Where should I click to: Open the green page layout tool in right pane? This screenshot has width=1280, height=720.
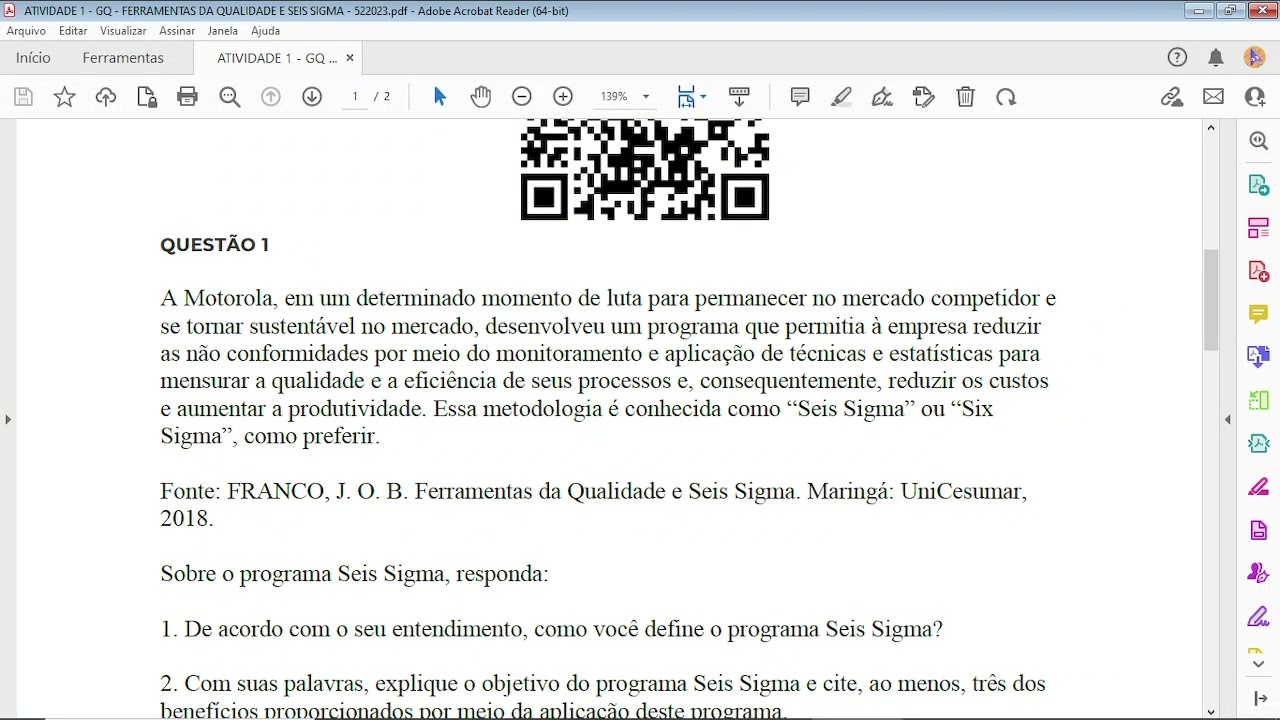coord(1259,400)
